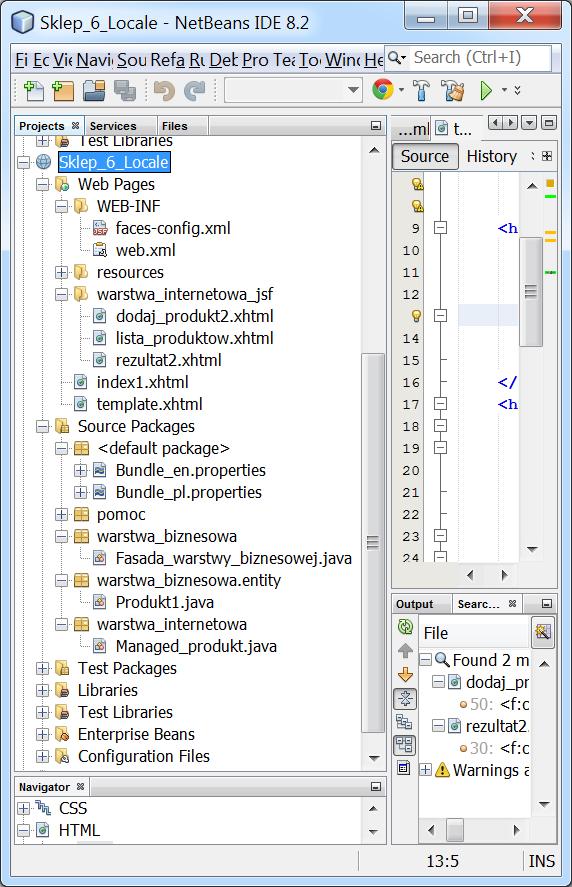This screenshot has width=572, height=887.
Task: Click the green Run Project icon
Action: coord(485,91)
